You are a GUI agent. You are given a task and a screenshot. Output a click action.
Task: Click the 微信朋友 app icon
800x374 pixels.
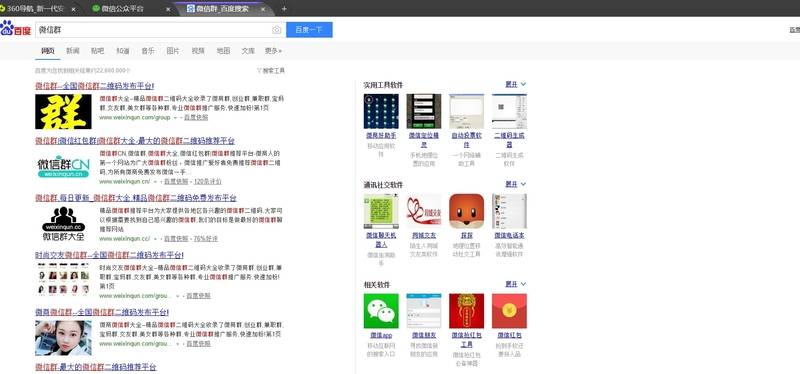point(423,311)
